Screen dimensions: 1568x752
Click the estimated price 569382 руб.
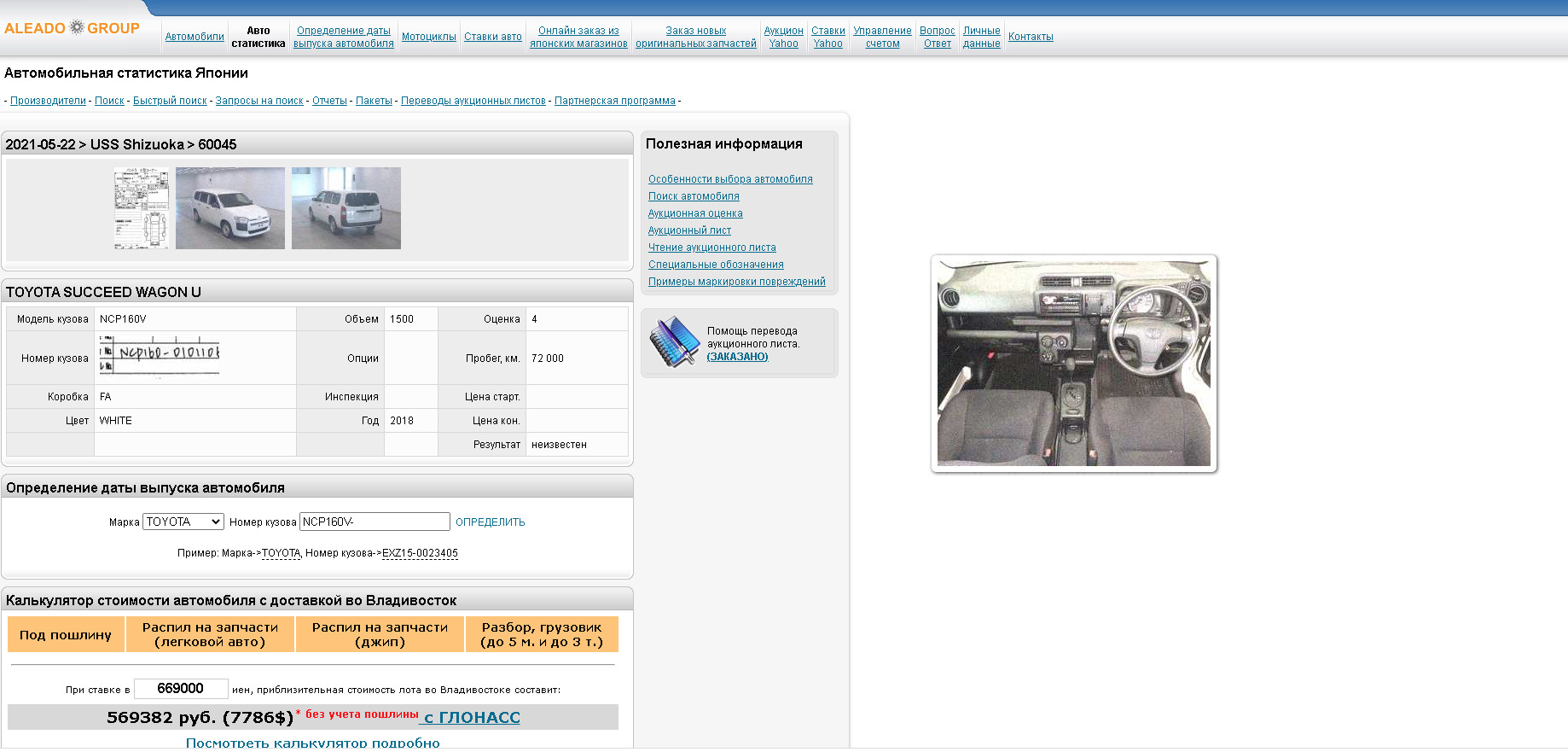pos(200,718)
